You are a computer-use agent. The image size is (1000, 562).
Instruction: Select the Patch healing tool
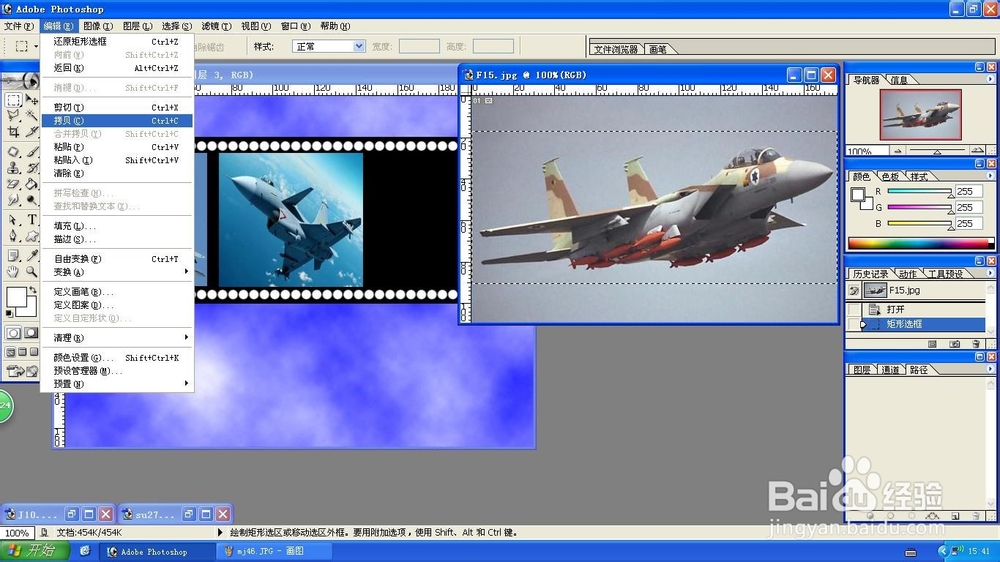13,152
